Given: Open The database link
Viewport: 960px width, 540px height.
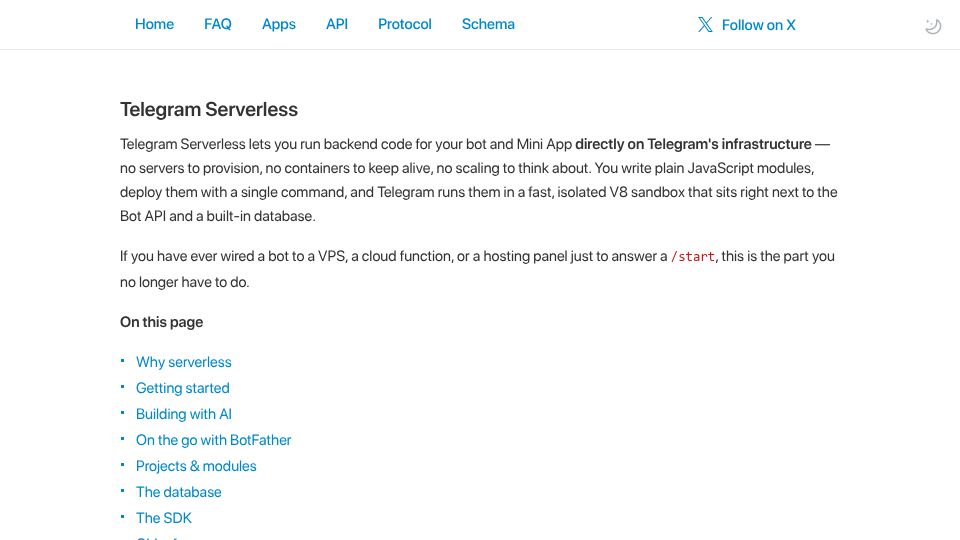Looking at the screenshot, I should pos(178,492).
